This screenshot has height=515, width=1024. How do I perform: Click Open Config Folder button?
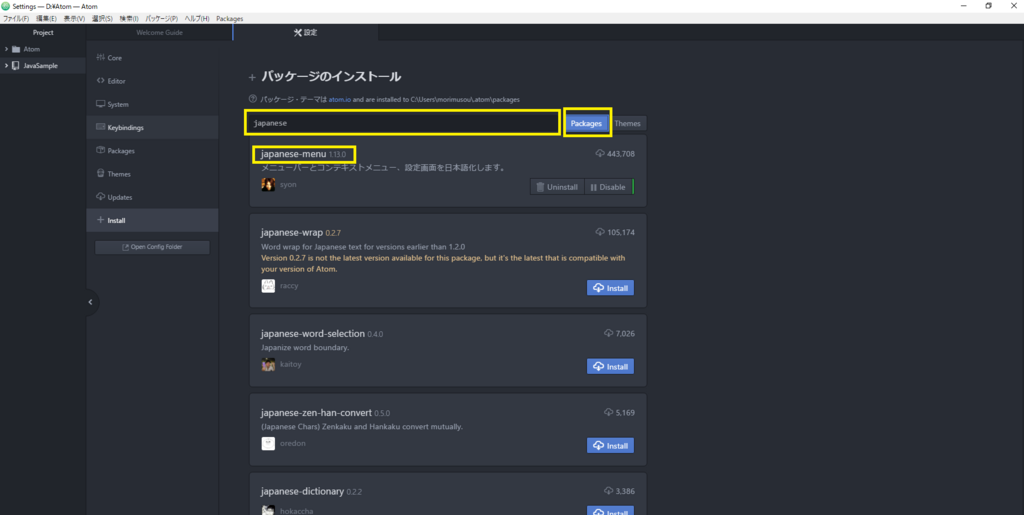(152, 247)
